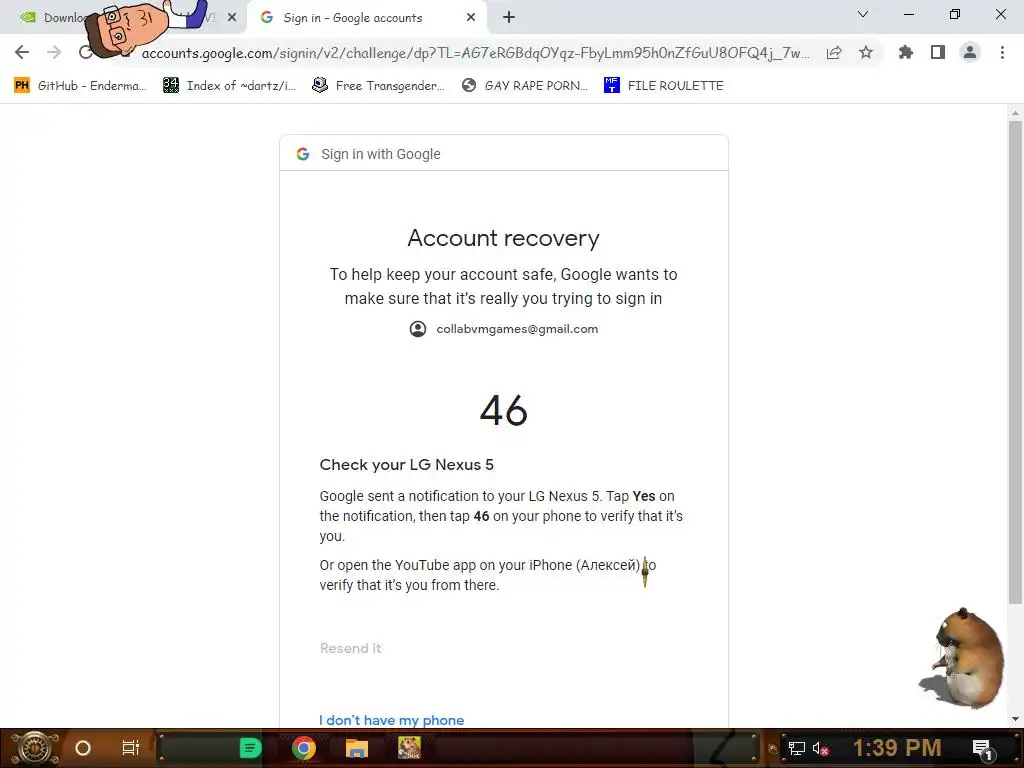
Task: Open the share page icon in address bar
Action: click(834, 53)
